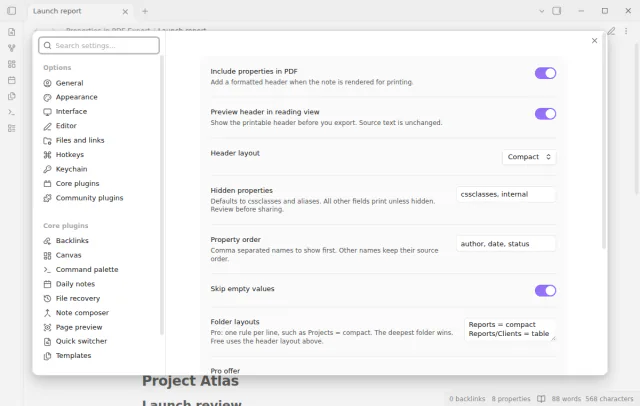Click the Search settings field
The height and width of the screenshot is (406, 640).
99,45
